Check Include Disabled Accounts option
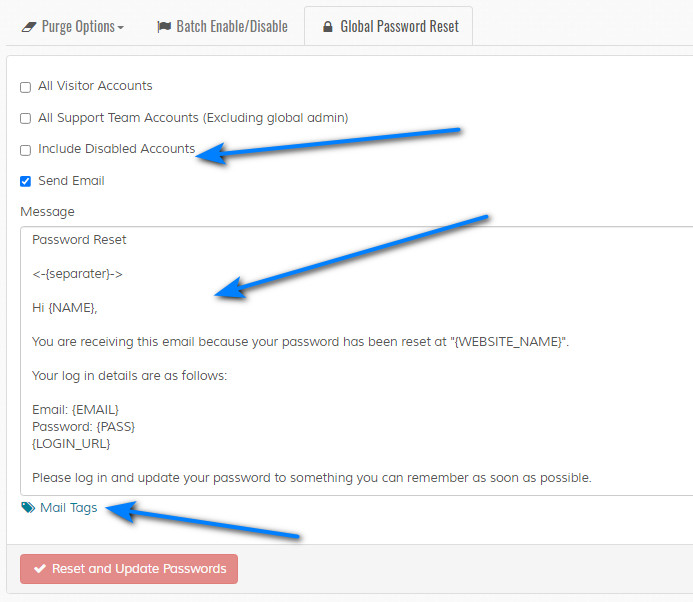The height and width of the screenshot is (602, 693). [x=26, y=150]
